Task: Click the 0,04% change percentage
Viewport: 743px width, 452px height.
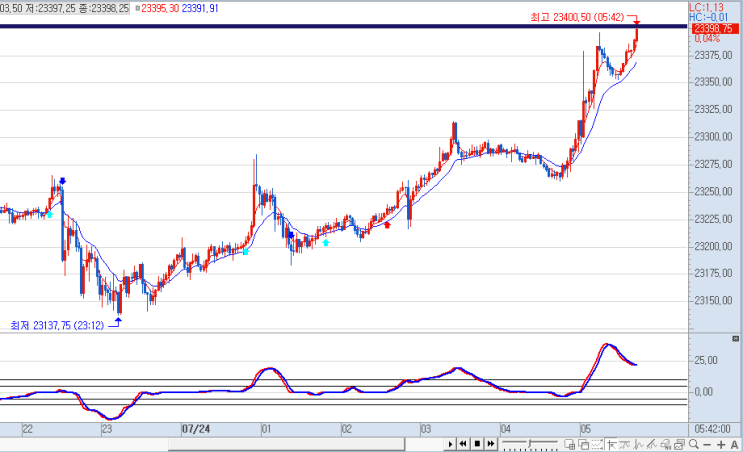Action: 707,38
